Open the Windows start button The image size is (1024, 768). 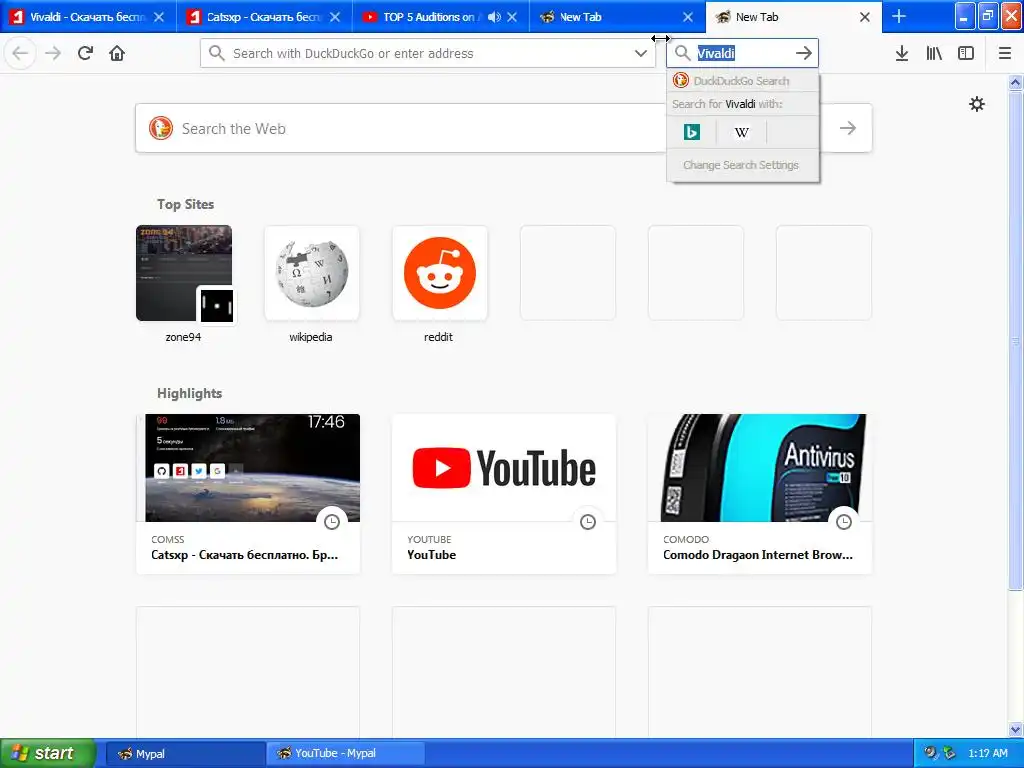tap(47, 753)
